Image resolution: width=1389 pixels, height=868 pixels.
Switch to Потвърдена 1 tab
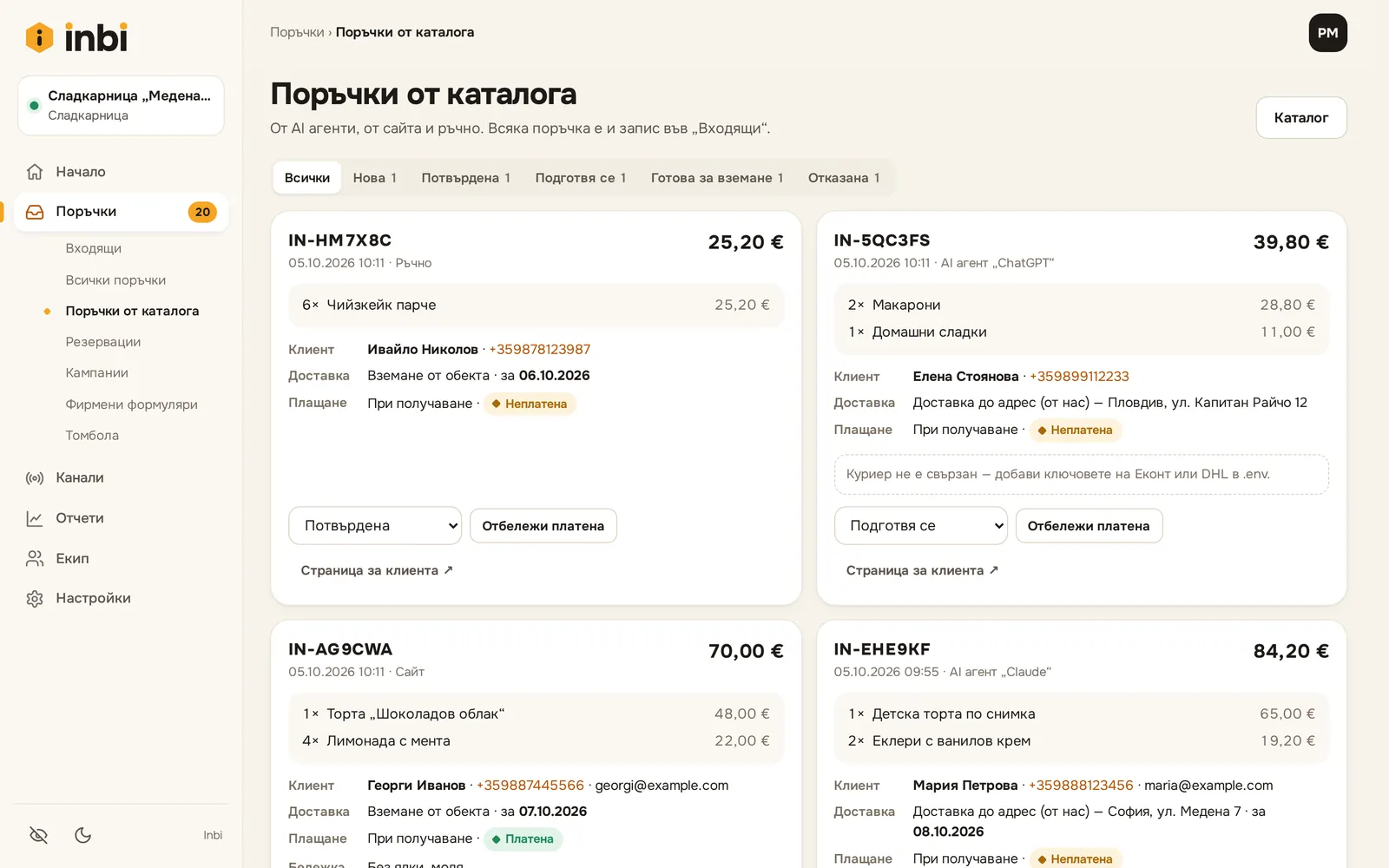[x=466, y=178]
